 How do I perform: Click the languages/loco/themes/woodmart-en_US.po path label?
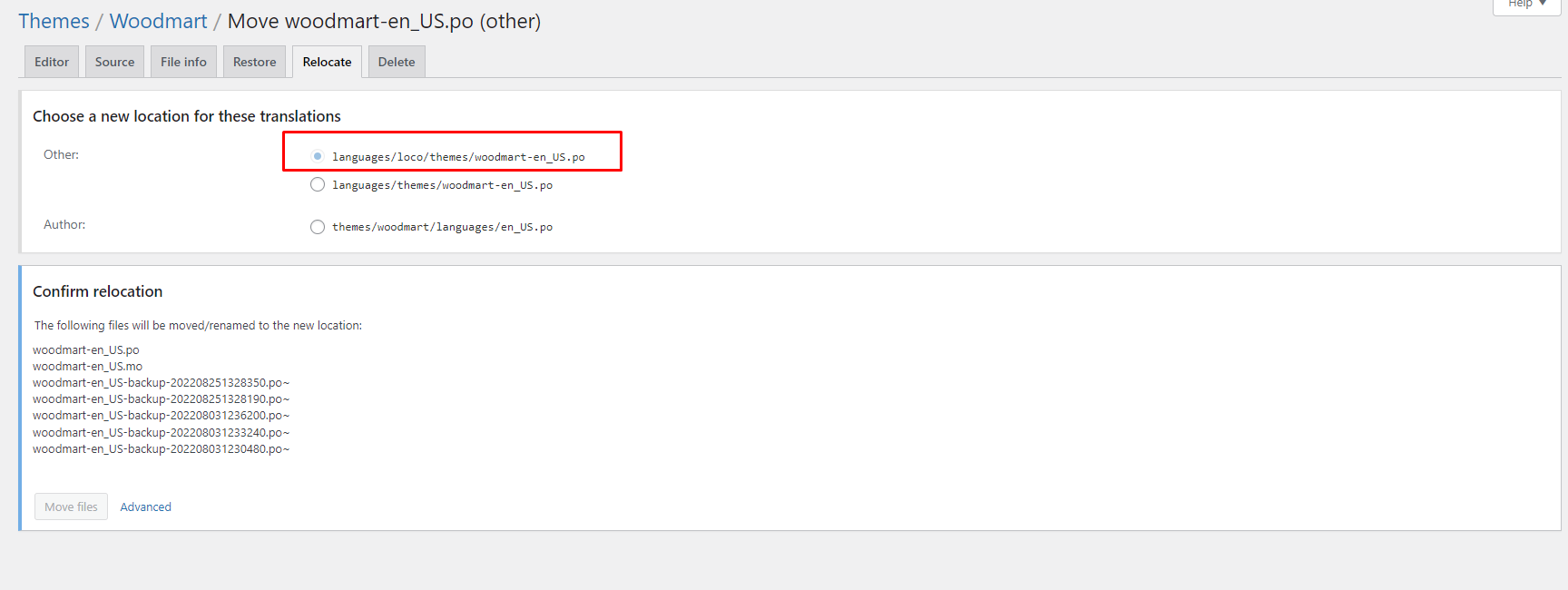pos(458,157)
